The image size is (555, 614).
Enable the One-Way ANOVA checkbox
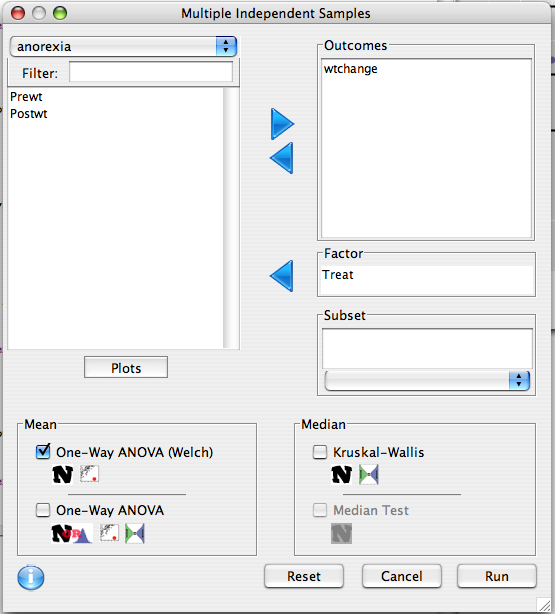tap(43, 510)
